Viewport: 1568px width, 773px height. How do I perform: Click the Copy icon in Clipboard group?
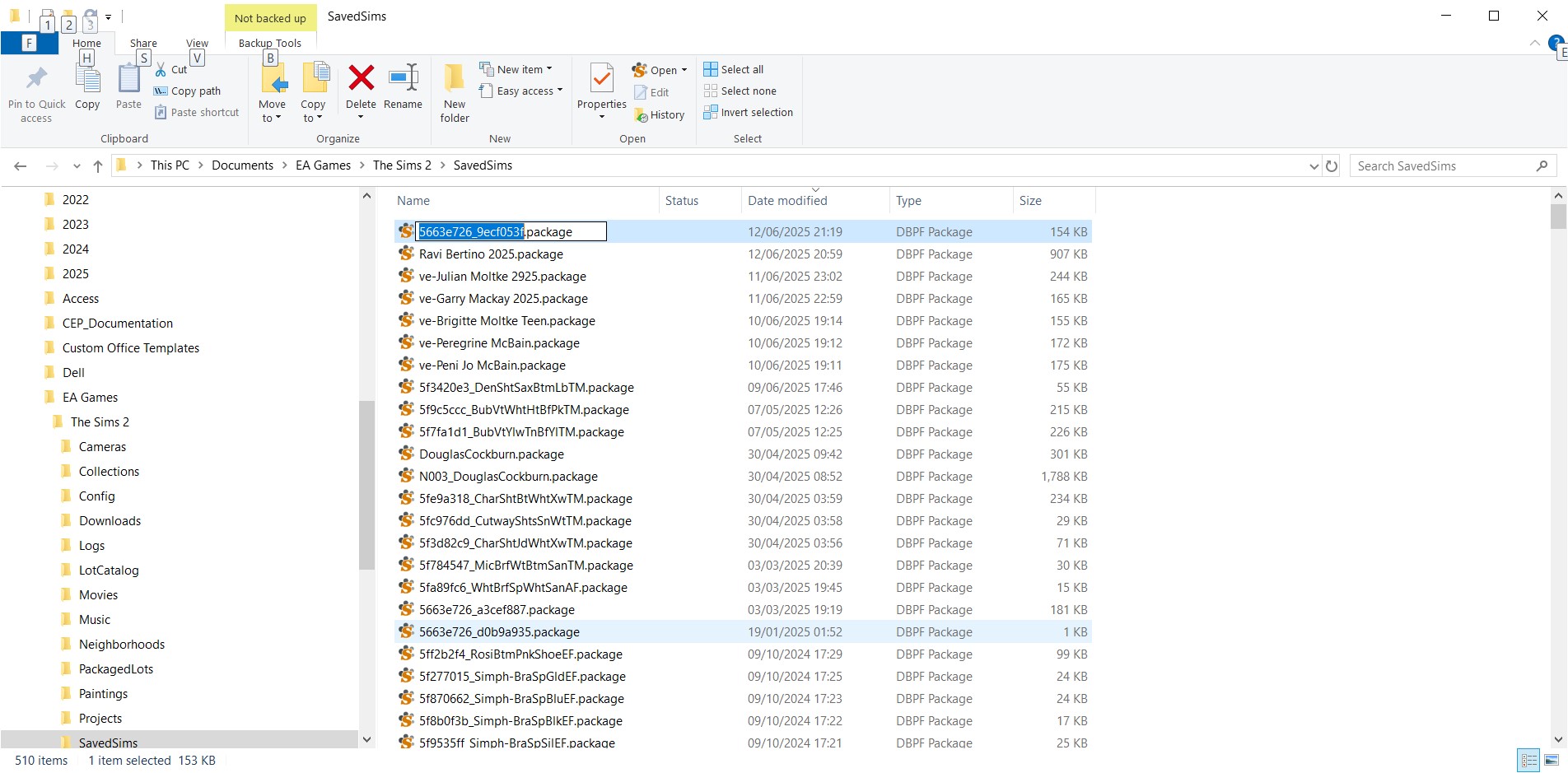click(87, 79)
